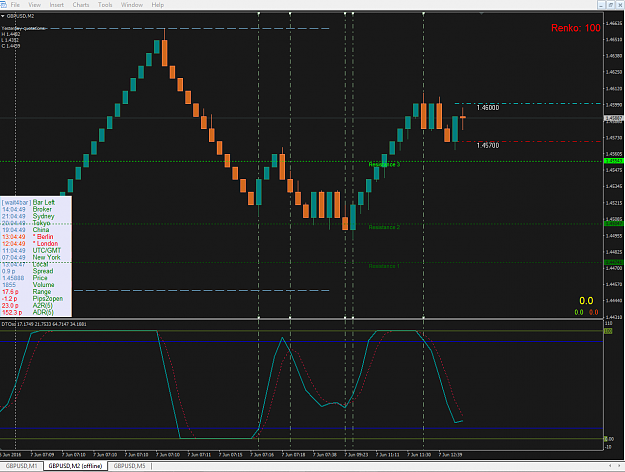
Task: Open the Window menu
Action: [x=132, y=5]
